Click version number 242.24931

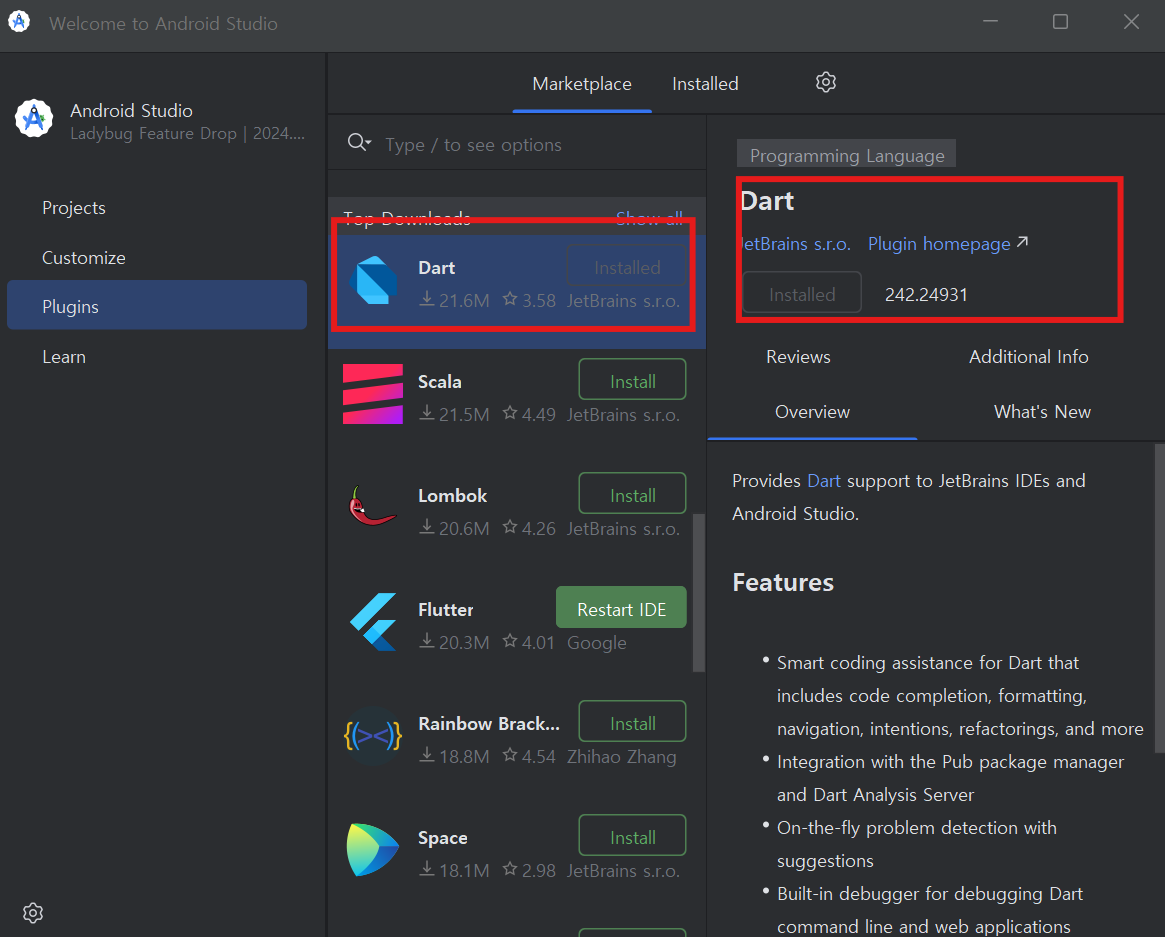tap(926, 295)
